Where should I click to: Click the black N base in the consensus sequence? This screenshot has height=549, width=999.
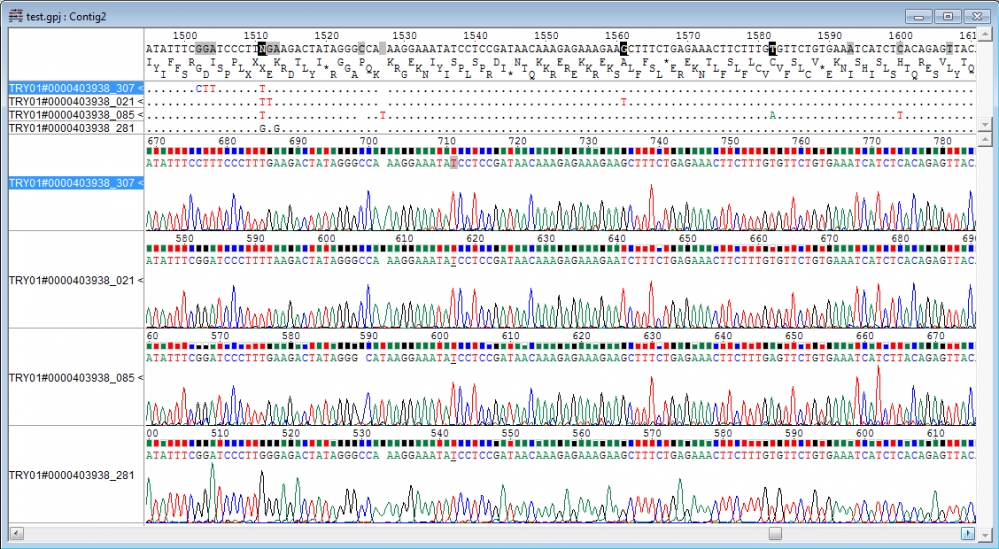click(x=262, y=49)
